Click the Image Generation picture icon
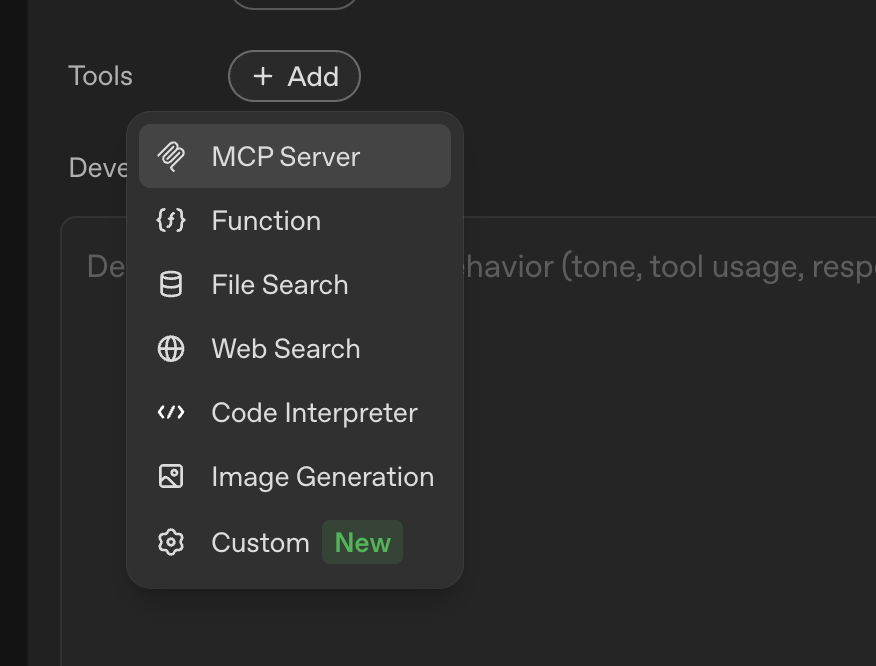Screen dimensions: 876x666 [x=171, y=477]
